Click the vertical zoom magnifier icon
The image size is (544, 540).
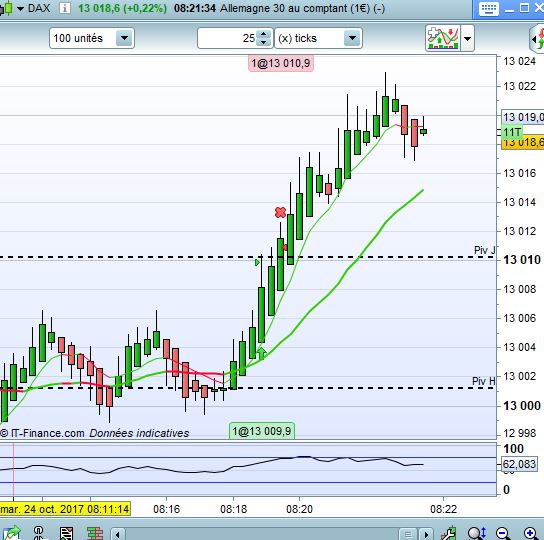coord(477,533)
